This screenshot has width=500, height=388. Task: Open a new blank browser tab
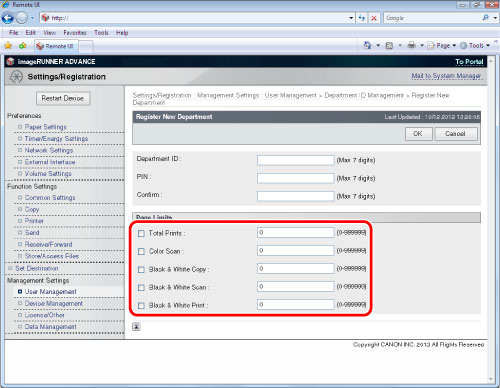pyautogui.click(x=86, y=46)
